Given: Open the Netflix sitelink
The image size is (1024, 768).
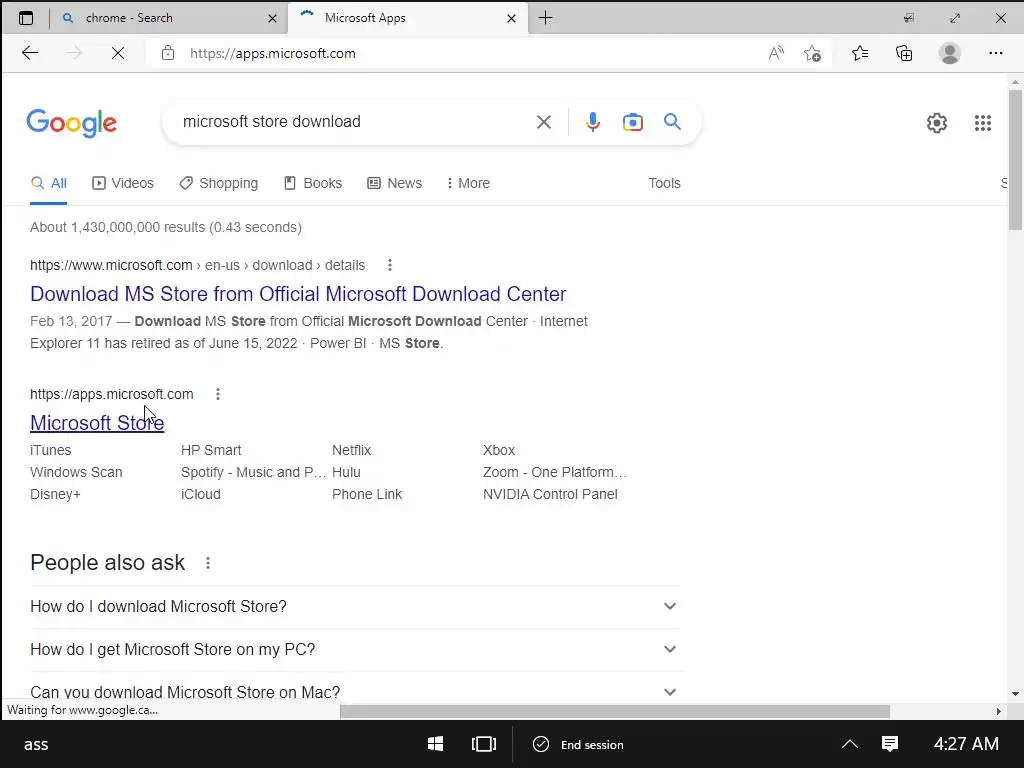Looking at the screenshot, I should [351, 450].
